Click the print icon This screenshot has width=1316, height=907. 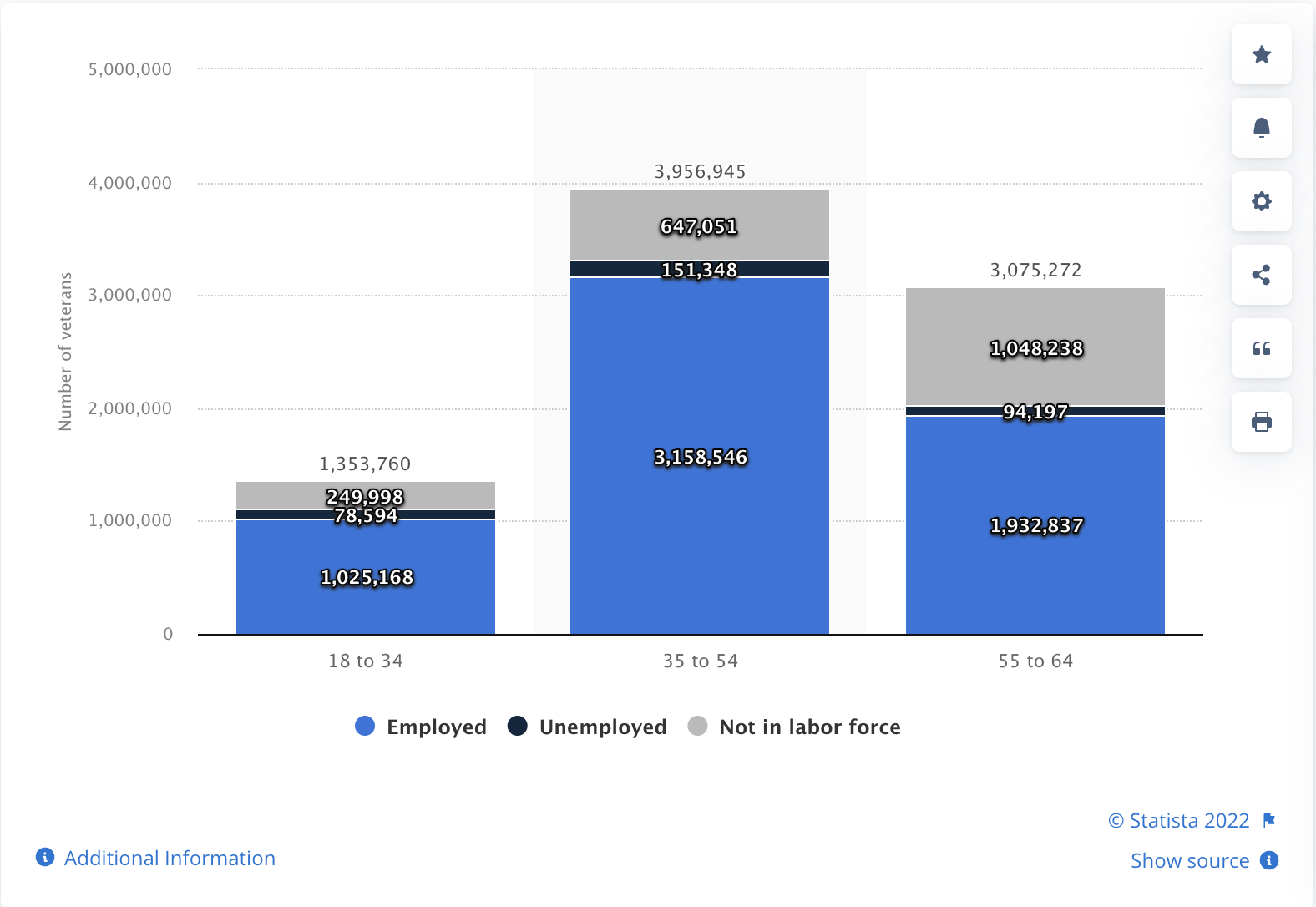click(1262, 422)
